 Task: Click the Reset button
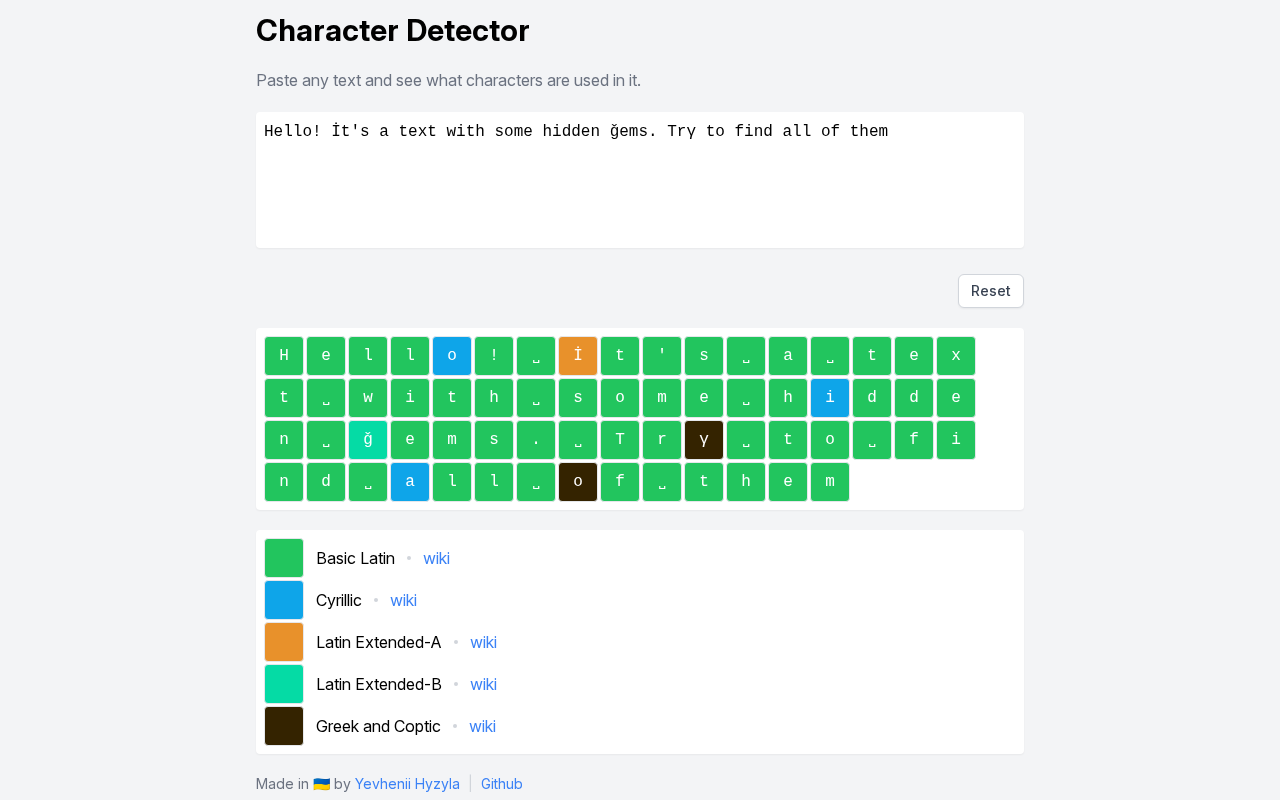(990, 291)
